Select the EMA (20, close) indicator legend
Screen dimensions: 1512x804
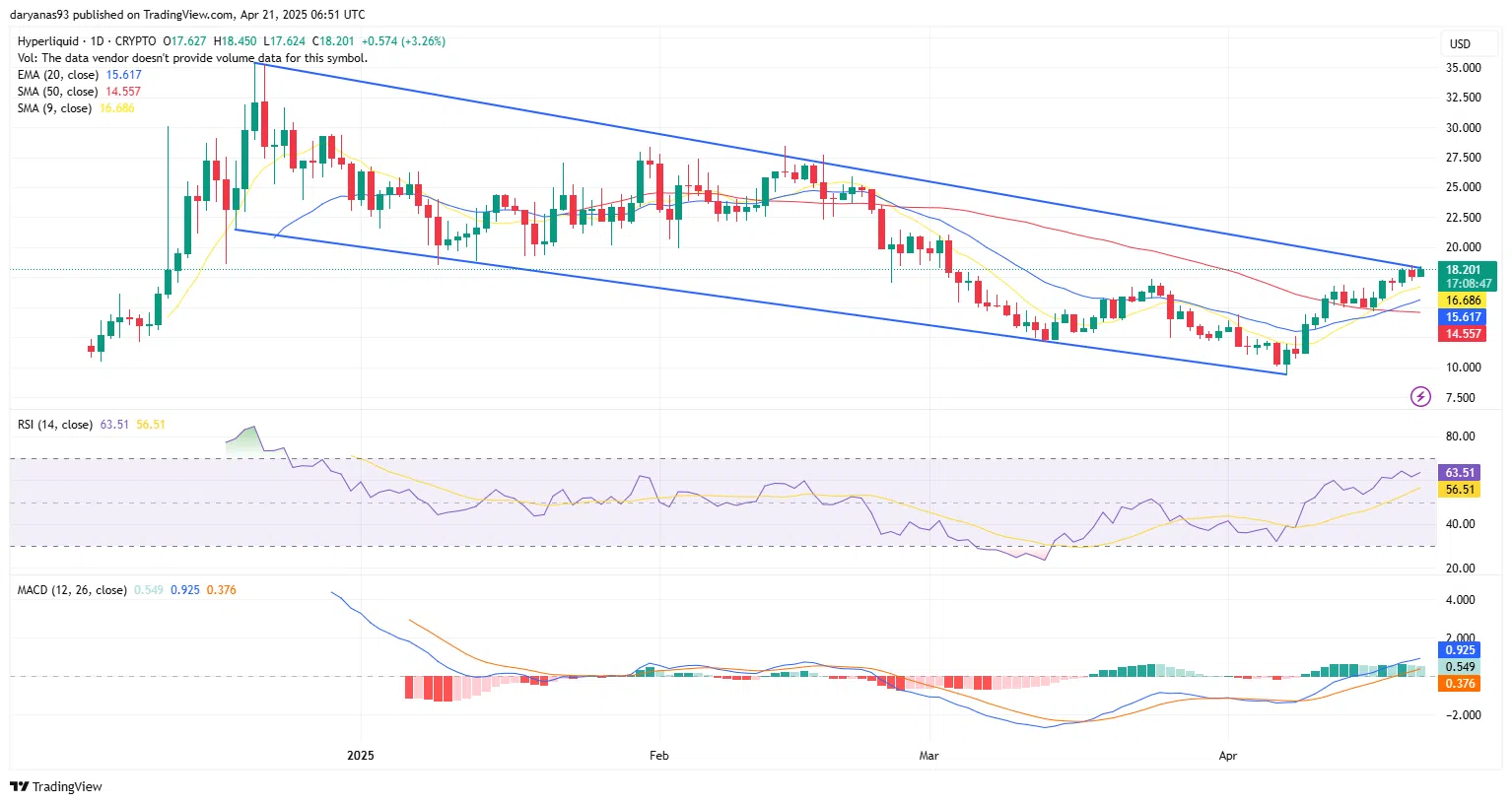[58, 75]
